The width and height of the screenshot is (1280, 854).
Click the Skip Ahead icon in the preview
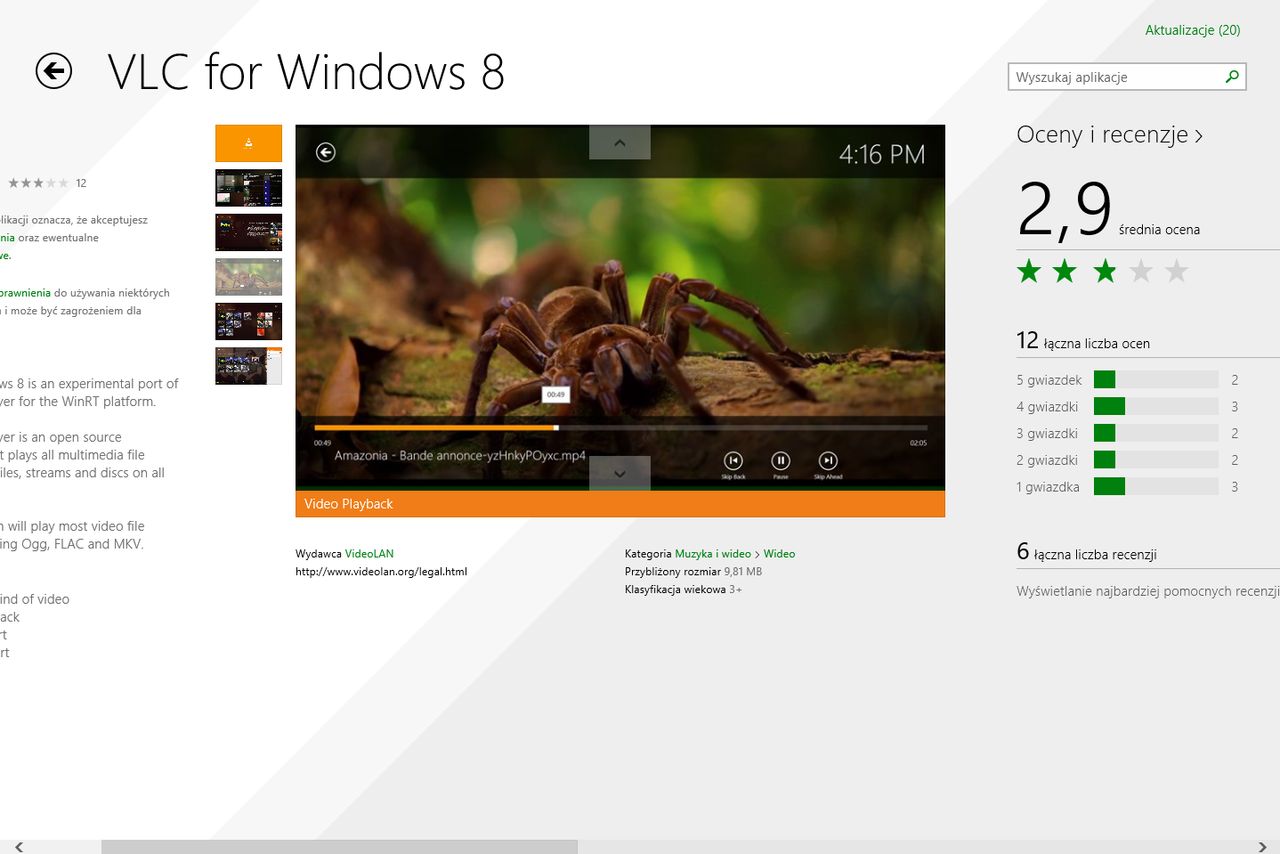(827, 460)
